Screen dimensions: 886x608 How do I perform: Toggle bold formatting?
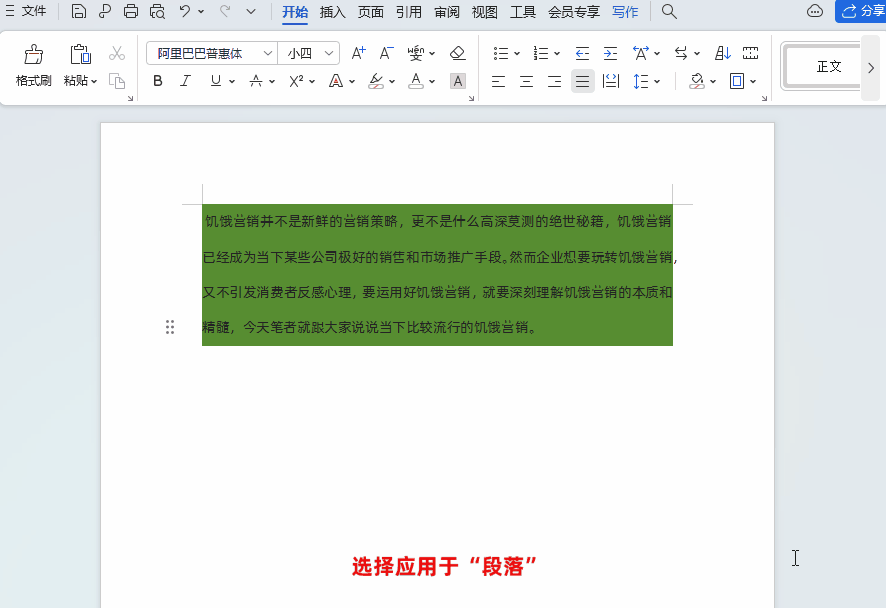tap(158, 81)
